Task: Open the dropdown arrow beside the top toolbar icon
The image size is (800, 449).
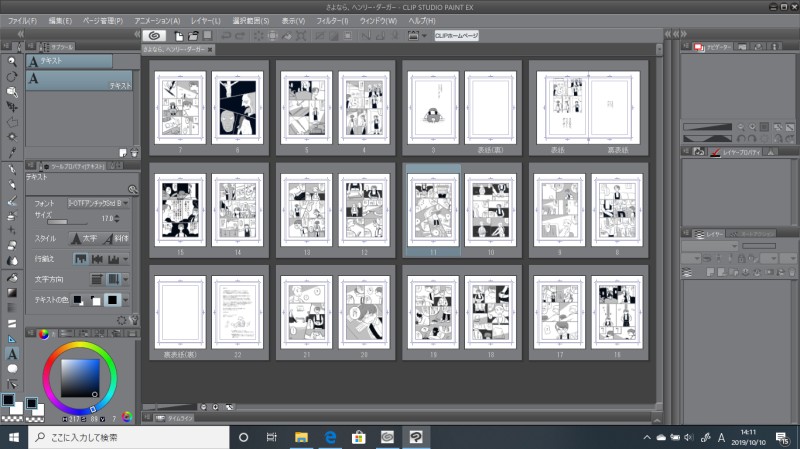Action: coord(424,36)
